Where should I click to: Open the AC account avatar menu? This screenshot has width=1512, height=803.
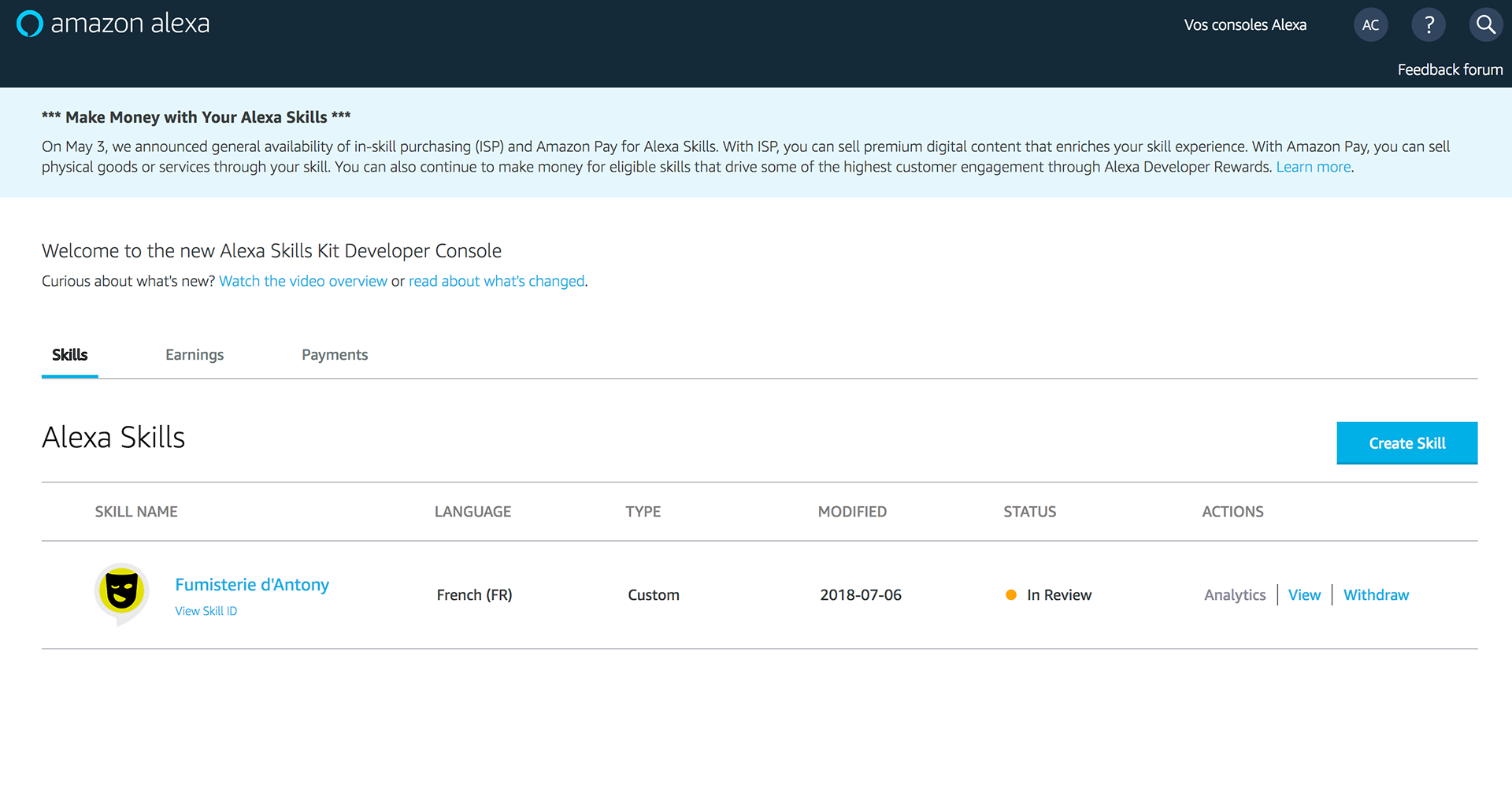pos(1370,25)
